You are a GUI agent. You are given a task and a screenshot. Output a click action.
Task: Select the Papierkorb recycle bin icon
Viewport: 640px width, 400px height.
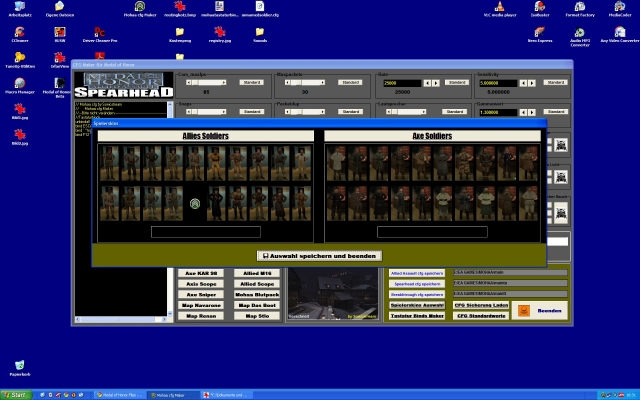(20, 367)
